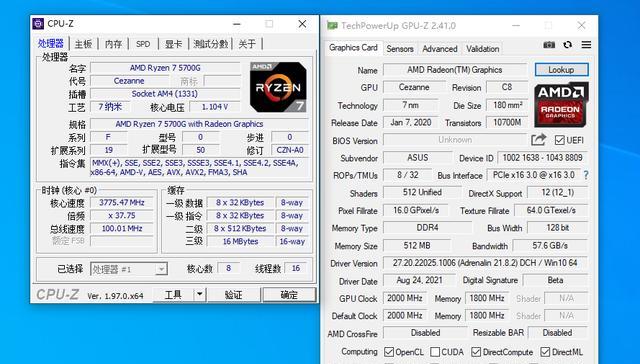Open the Graphics Card tab in GPU-Z
This screenshot has width=640, height=364.
pos(353,48)
